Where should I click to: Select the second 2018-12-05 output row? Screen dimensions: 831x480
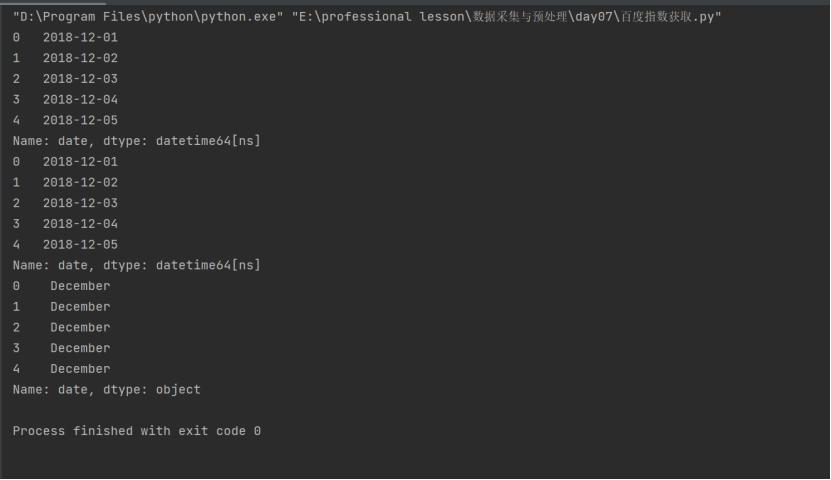pyautogui.click(x=65, y=244)
